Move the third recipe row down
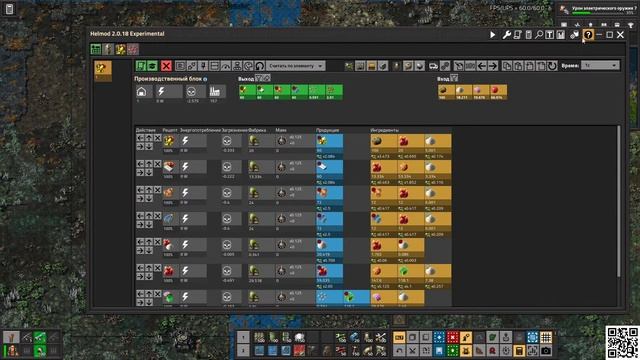The image size is (640, 360). pyautogui.click(x=149, y=199)
